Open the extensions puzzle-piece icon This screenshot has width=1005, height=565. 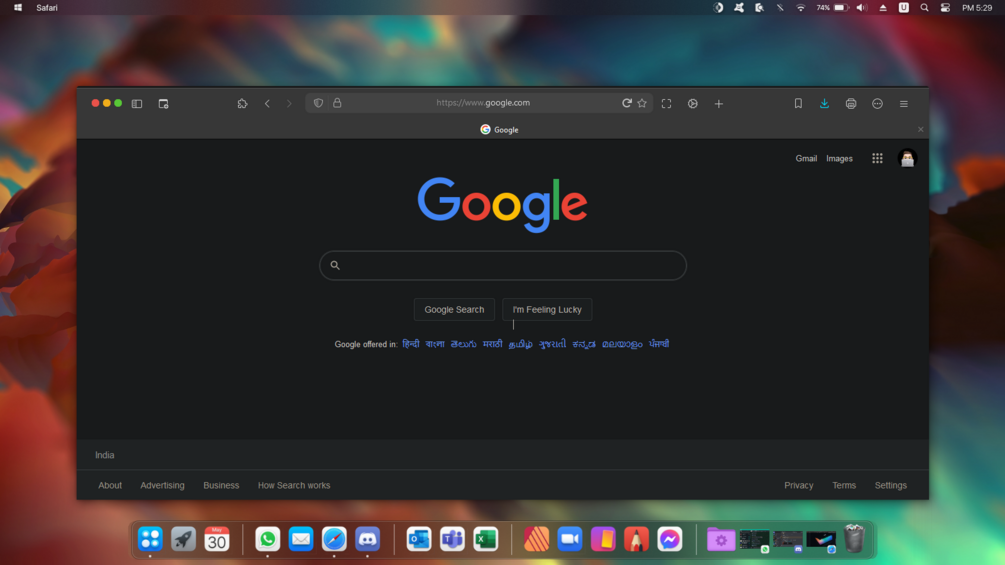(242, 103)
